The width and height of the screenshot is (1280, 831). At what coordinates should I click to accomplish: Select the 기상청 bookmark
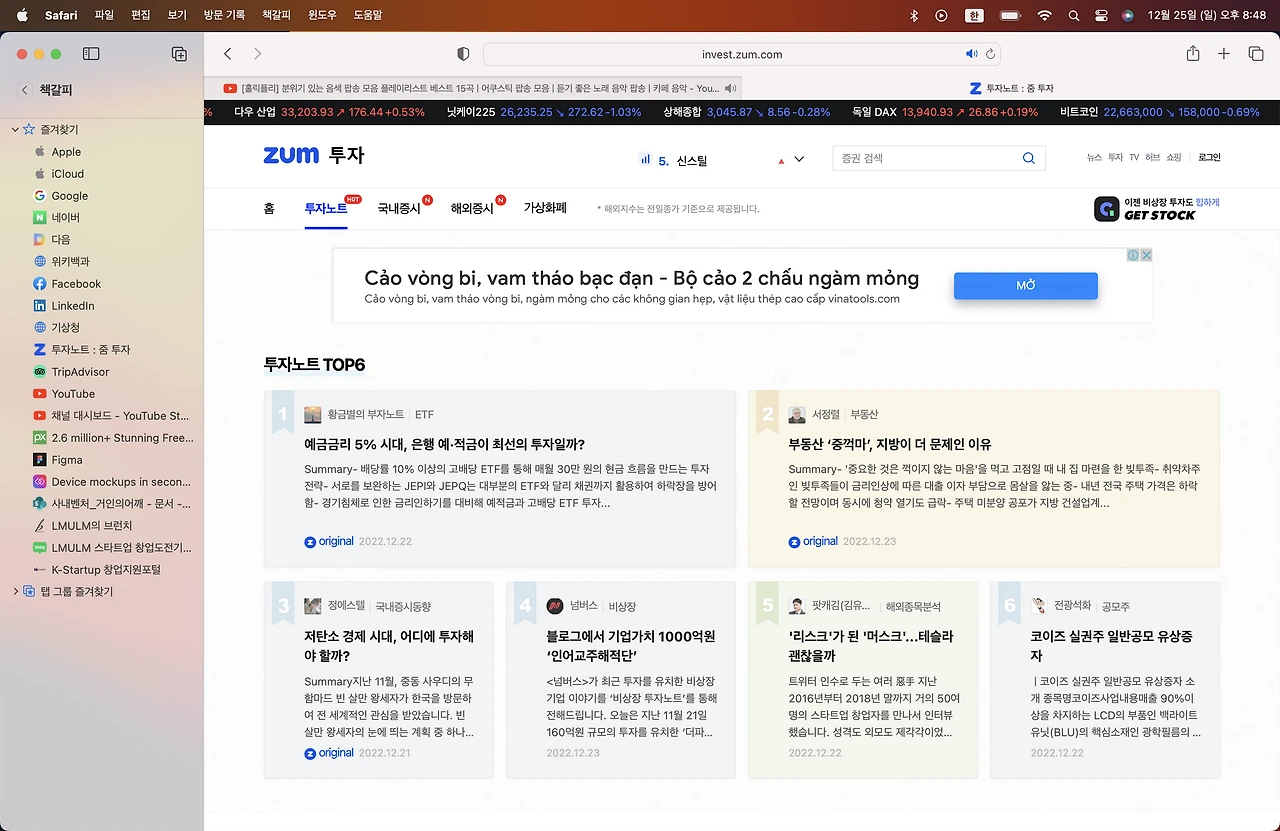pyautogui.click(x=58, y=328)
